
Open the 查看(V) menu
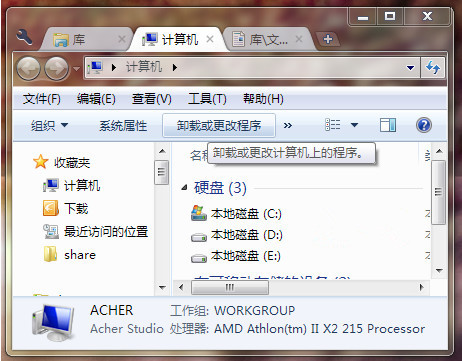[x=152, y=99]
